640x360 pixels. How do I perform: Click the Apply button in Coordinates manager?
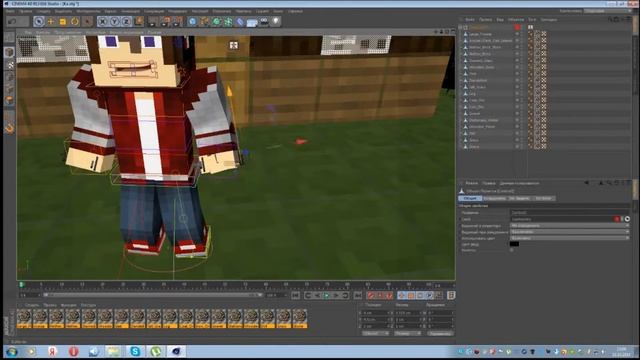(x=440, y=333)
